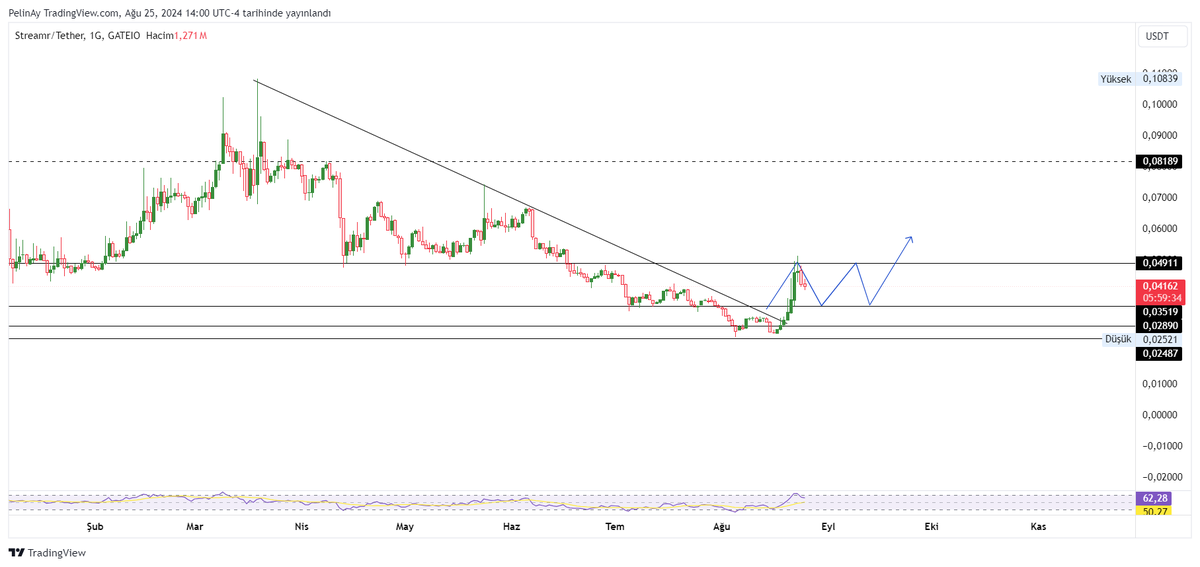Click the Şub month on time axis
The height and width of the screenshot is (567, 1200).
[95, 526]
